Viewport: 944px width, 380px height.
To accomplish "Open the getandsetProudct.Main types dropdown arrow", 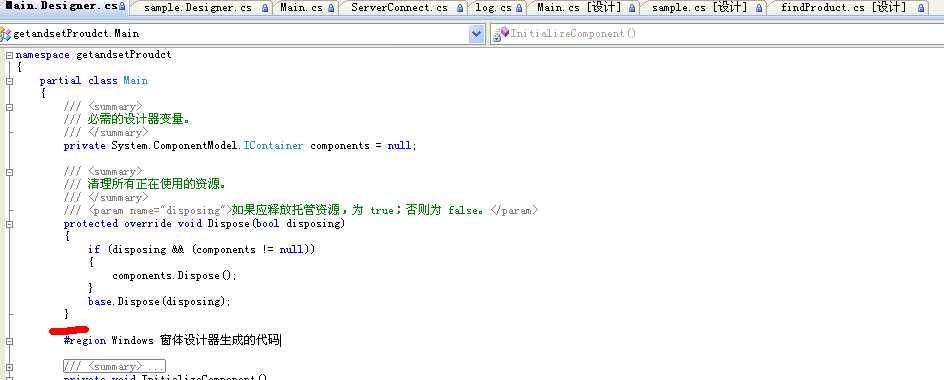I will (476, 34).
